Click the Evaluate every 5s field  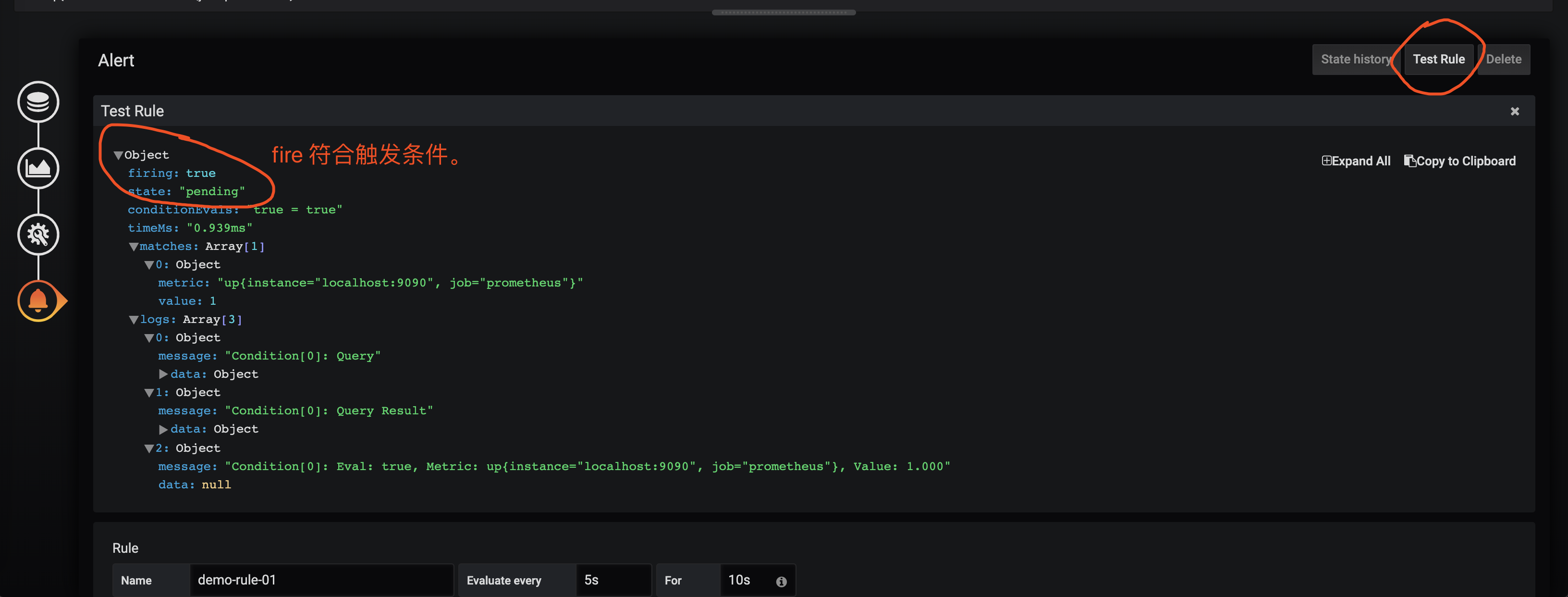point(613,580)
